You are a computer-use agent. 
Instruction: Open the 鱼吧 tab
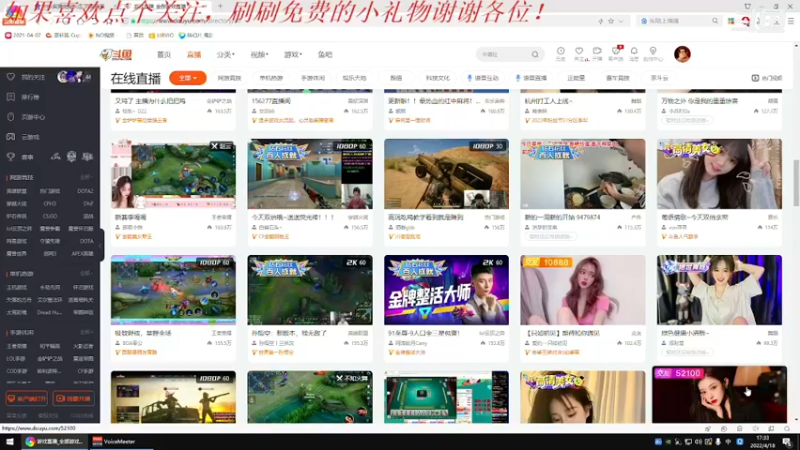click(325, 55)
